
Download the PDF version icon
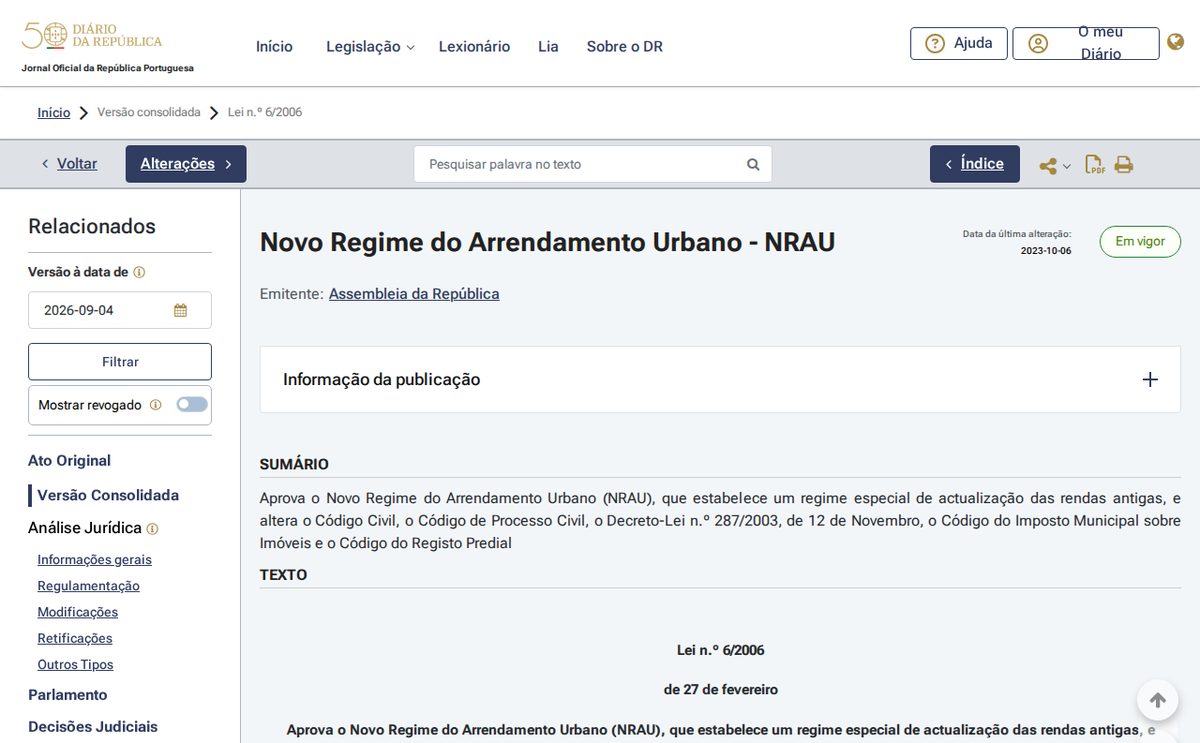tap(1095, 165)
